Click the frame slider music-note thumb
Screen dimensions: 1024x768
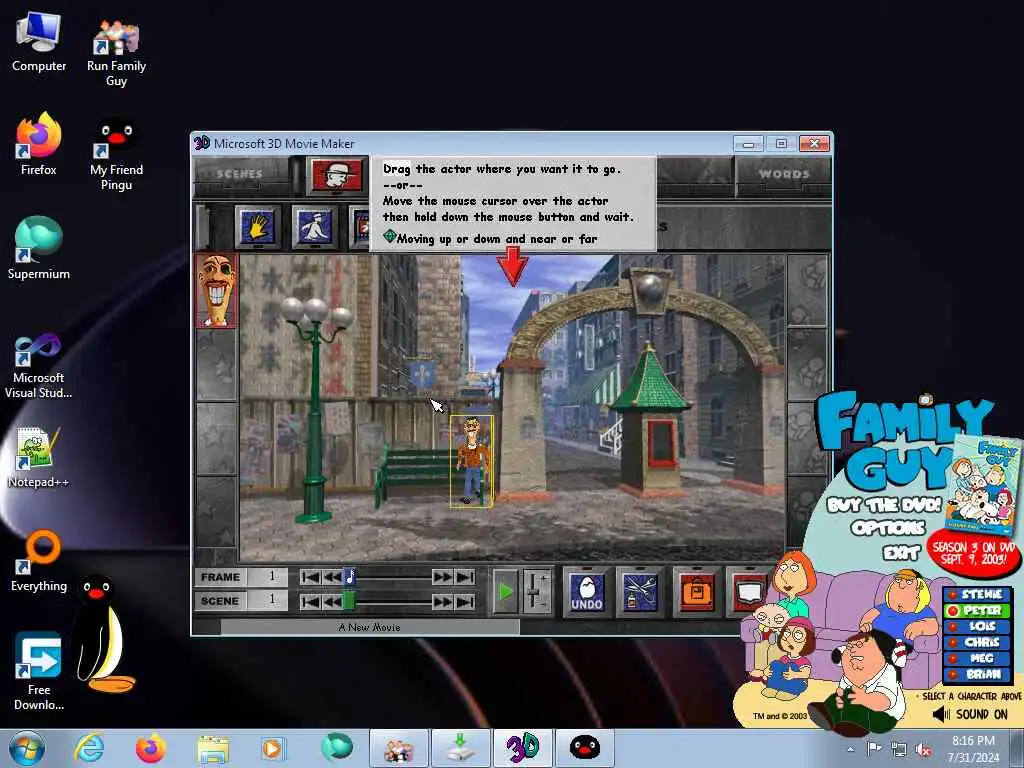(x=349, y=577)
